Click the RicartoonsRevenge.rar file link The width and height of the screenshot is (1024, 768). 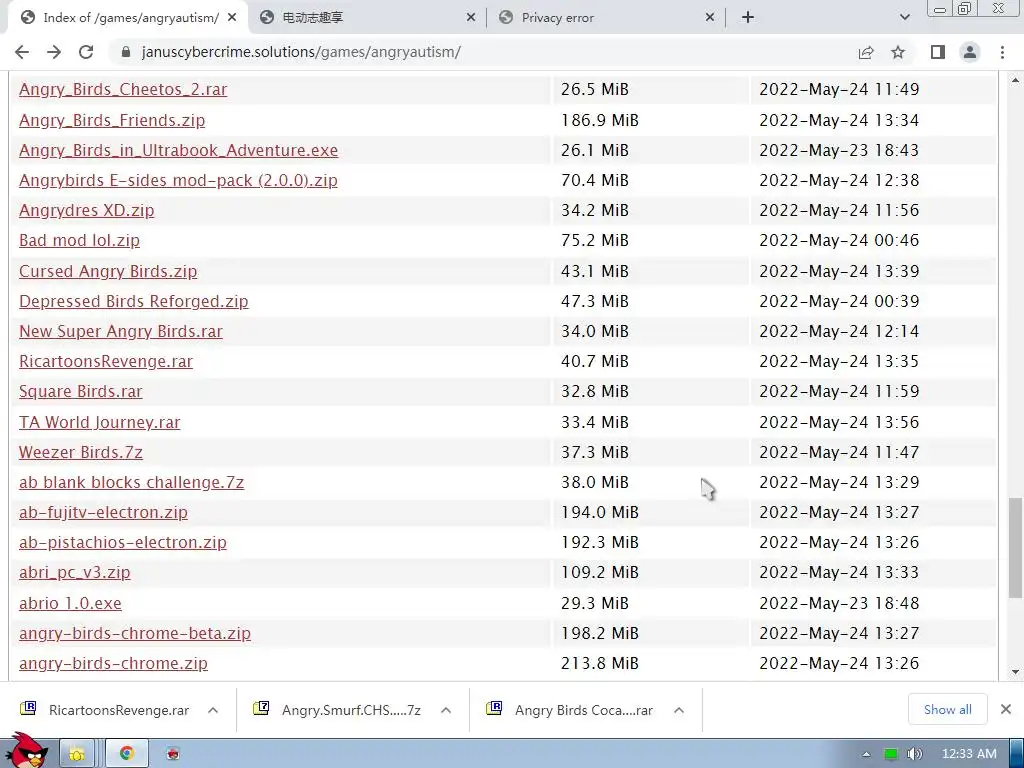click(x=106, y=361)
